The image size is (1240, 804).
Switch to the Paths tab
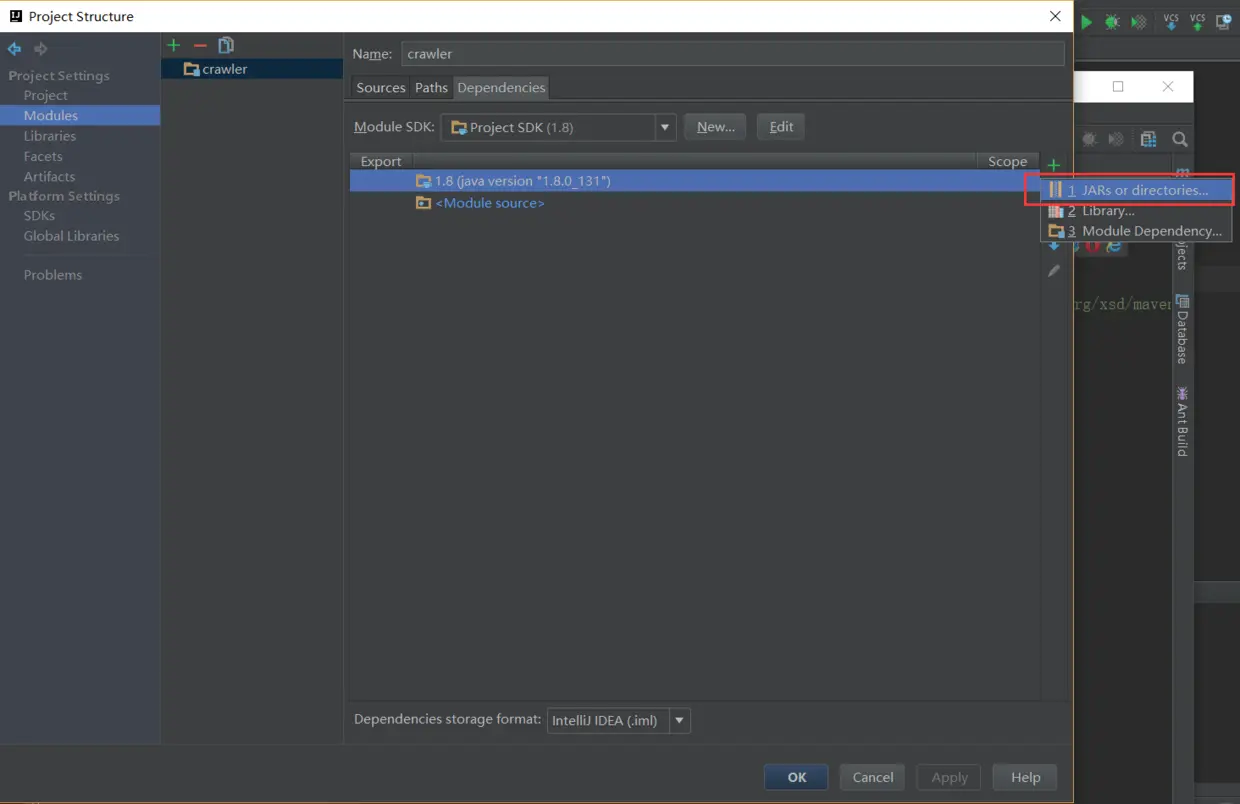(431, 88)
